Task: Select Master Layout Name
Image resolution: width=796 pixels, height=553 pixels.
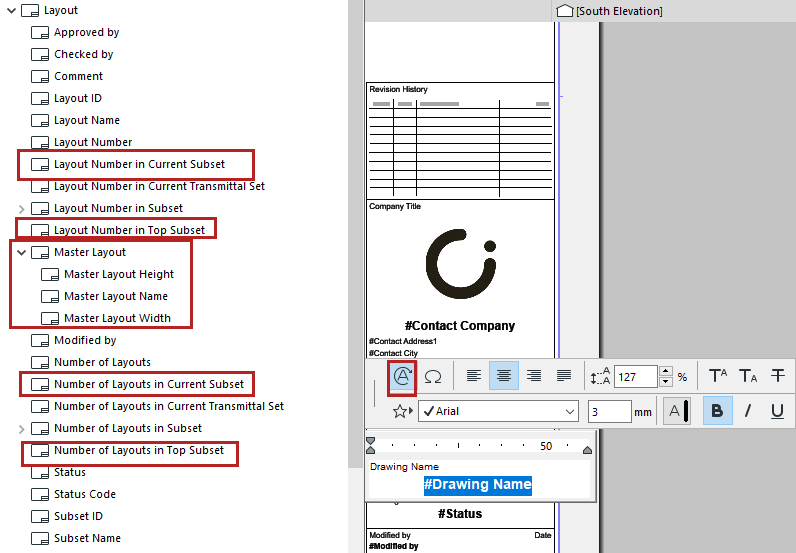Action: (x=116, y=297)
